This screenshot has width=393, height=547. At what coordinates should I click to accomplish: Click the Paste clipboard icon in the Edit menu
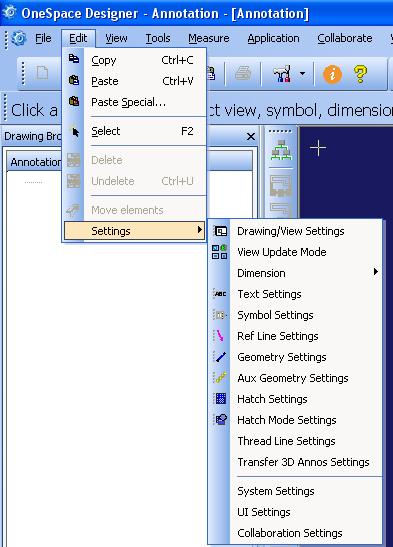(x=74, y=80)
